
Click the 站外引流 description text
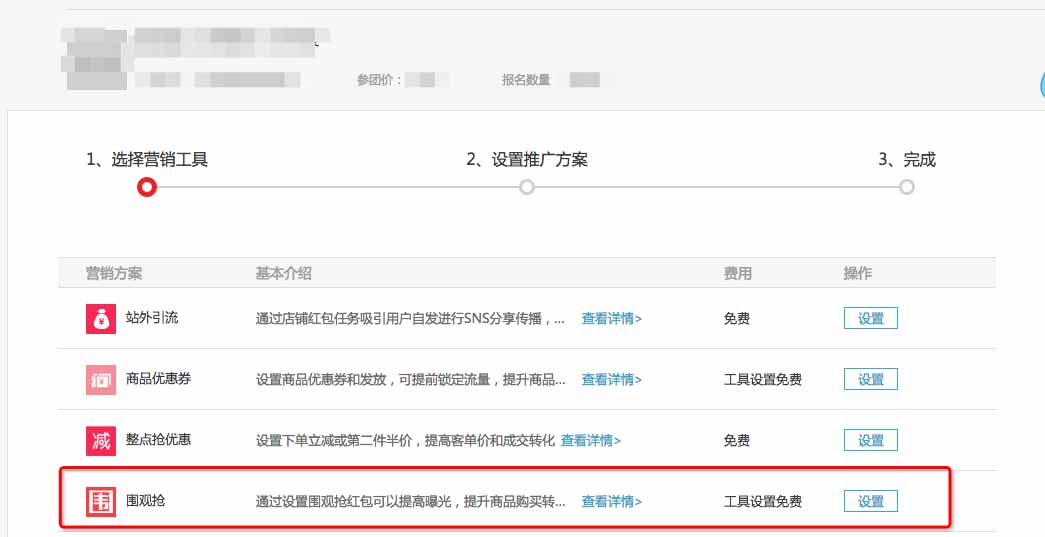(x=410, y=318)
